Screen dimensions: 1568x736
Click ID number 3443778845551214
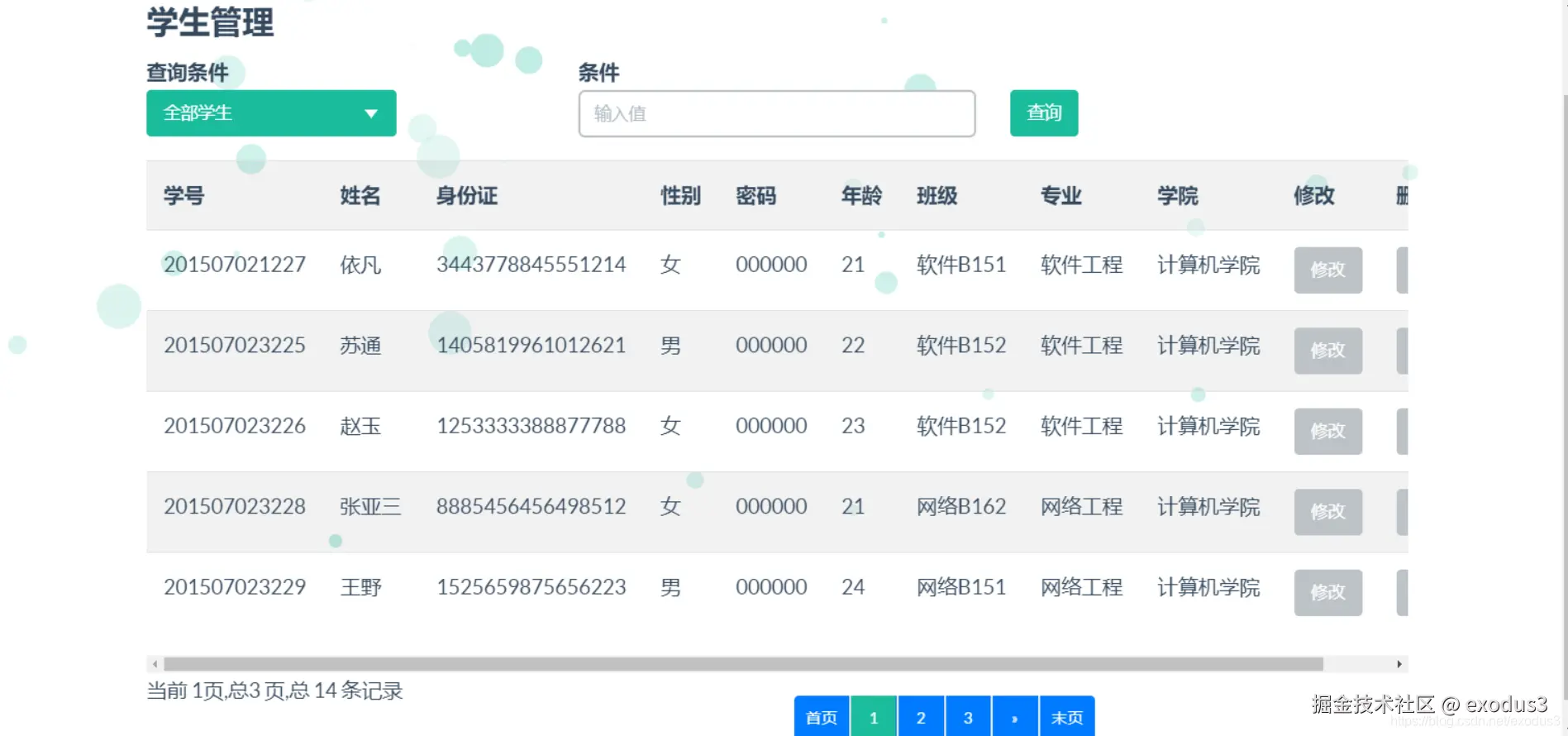tap(531, 265)
